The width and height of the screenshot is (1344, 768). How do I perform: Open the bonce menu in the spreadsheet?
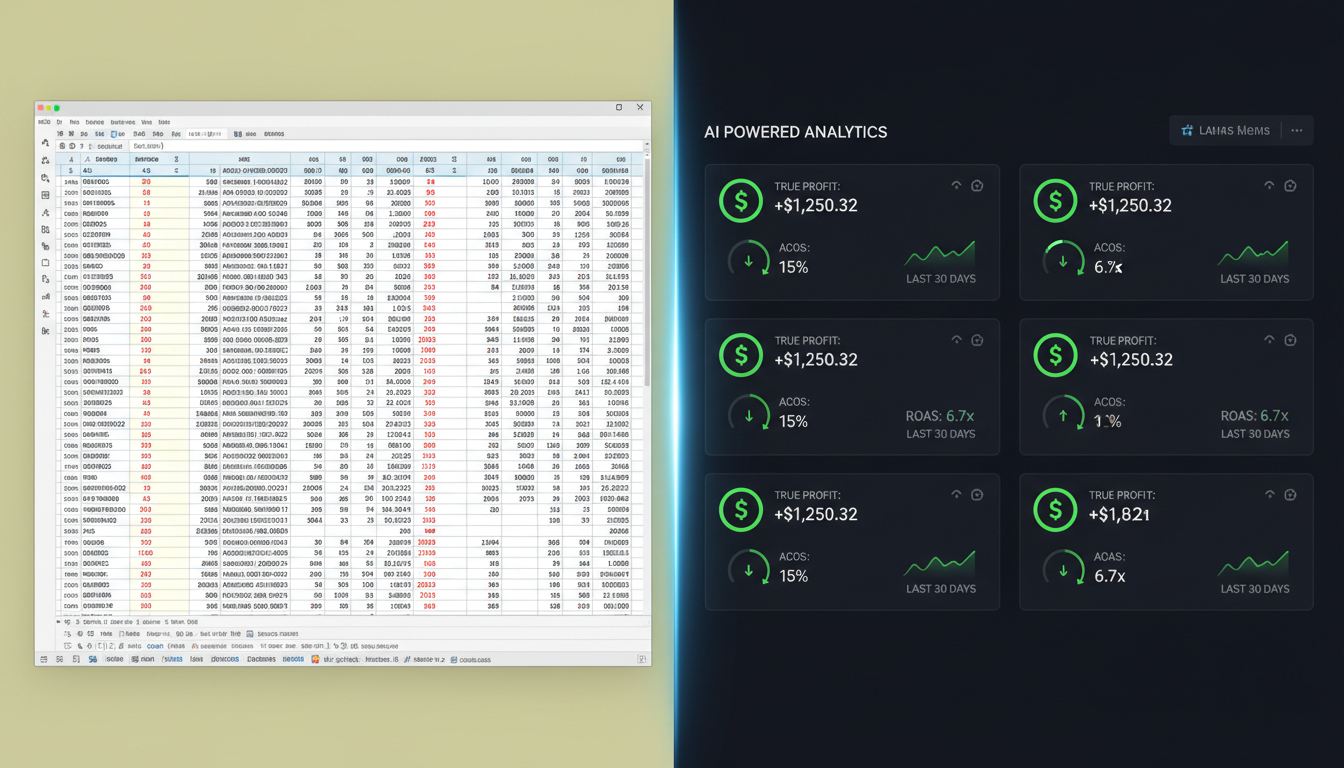[94, 122]
